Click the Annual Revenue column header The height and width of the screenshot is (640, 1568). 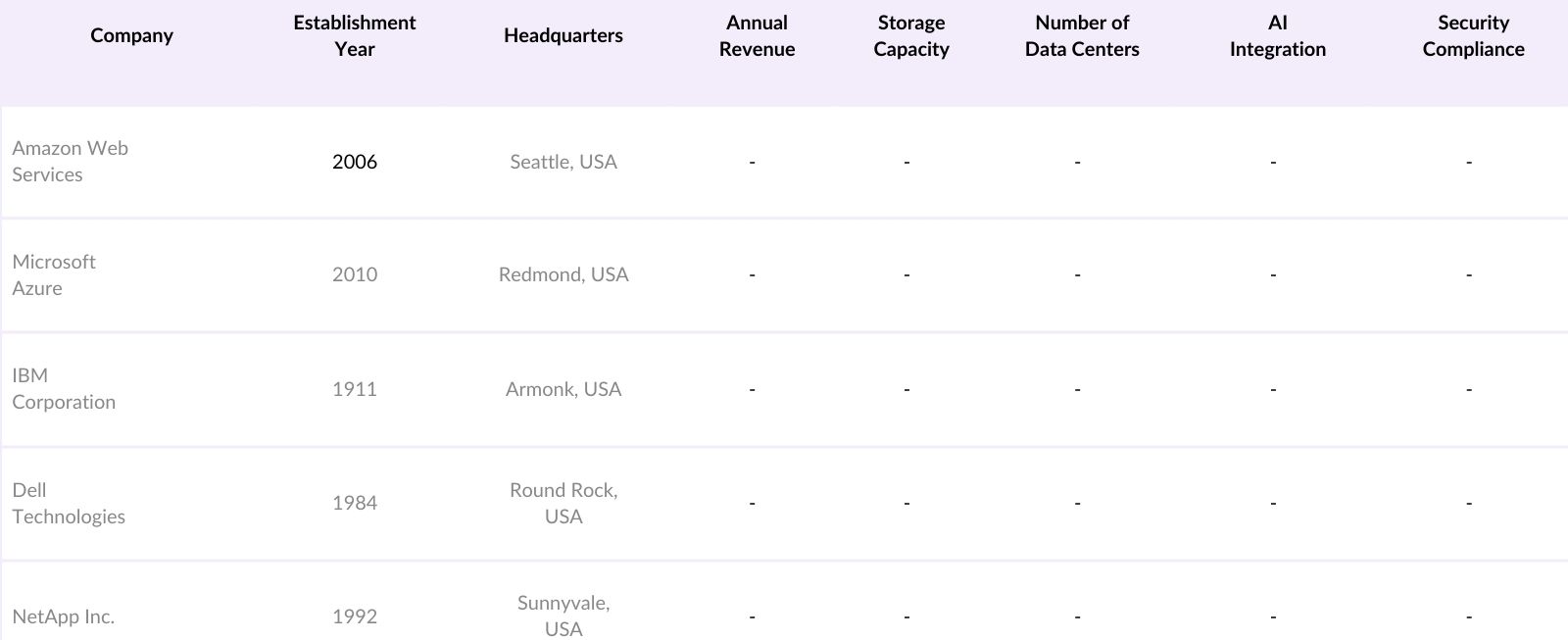coord(757,36)
